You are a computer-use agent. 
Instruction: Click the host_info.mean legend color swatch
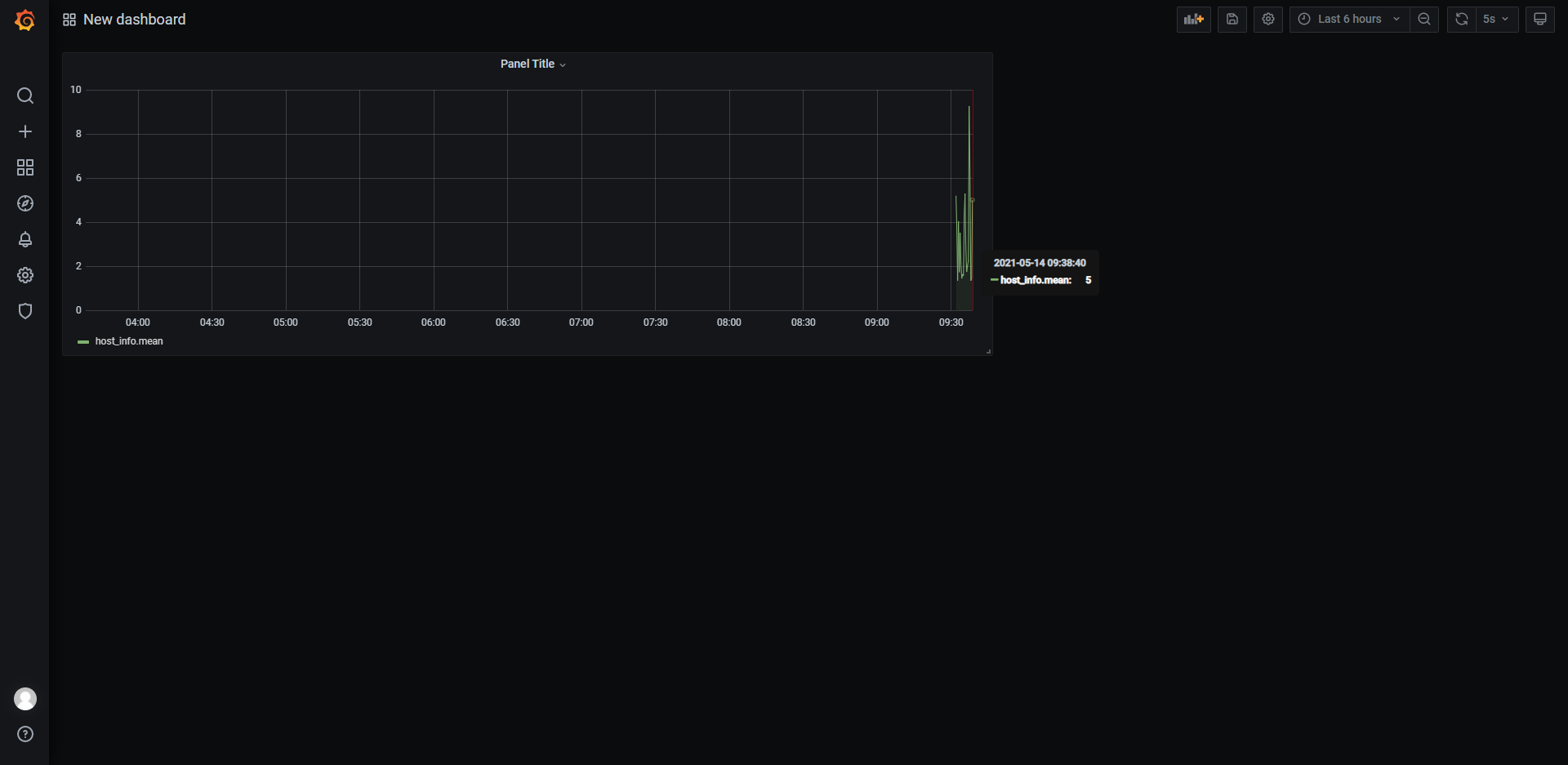tap(82, 342)
